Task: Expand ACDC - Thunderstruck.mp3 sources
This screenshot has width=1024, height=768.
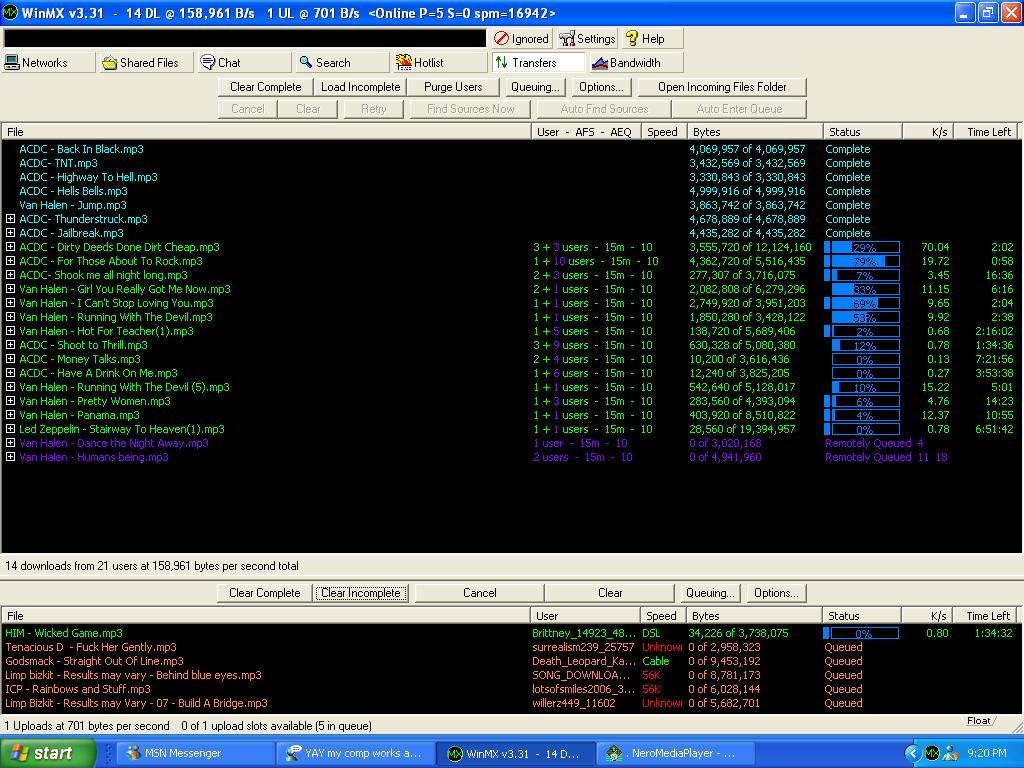Action: pyautogui.click(x=10, y=219)
